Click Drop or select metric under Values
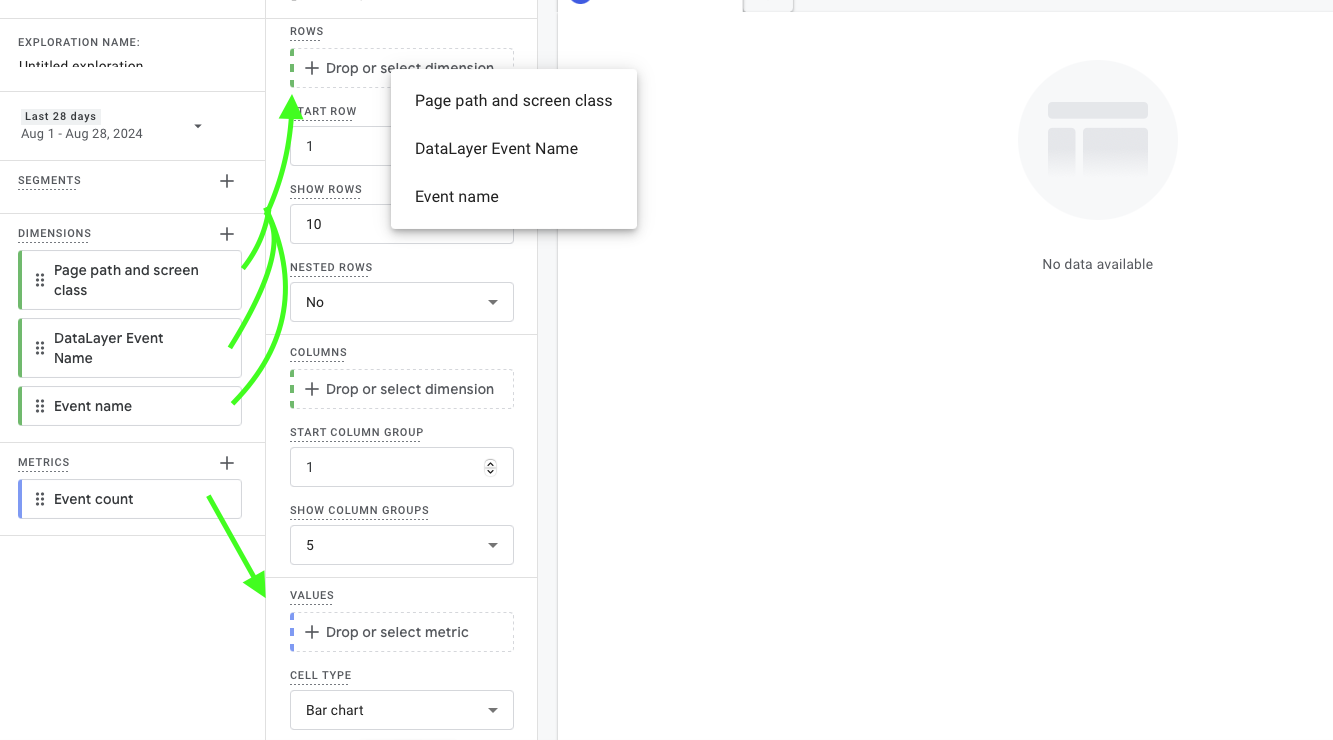 pos(401,631)
